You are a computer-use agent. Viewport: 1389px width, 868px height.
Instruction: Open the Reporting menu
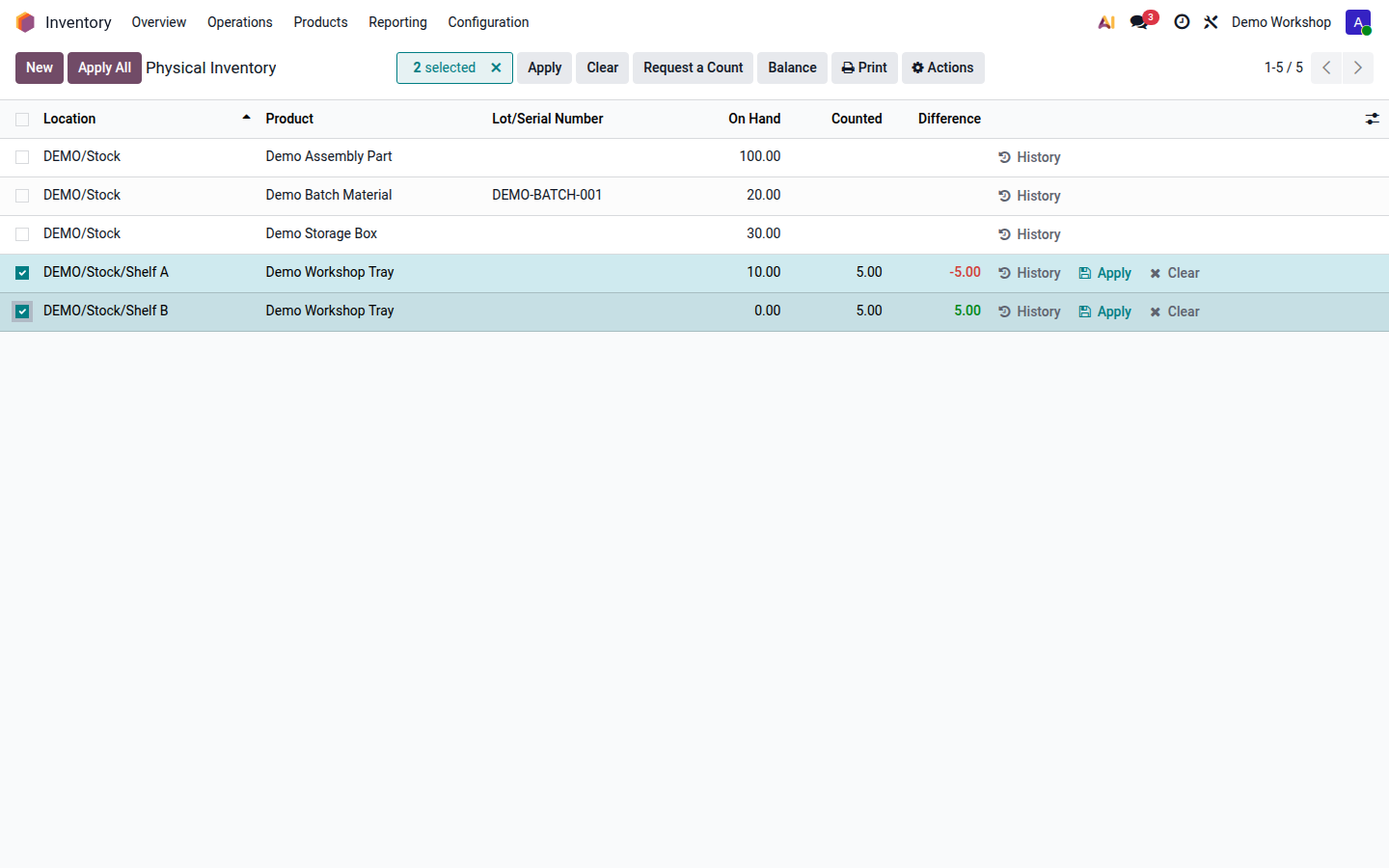[x=397, y=22]
